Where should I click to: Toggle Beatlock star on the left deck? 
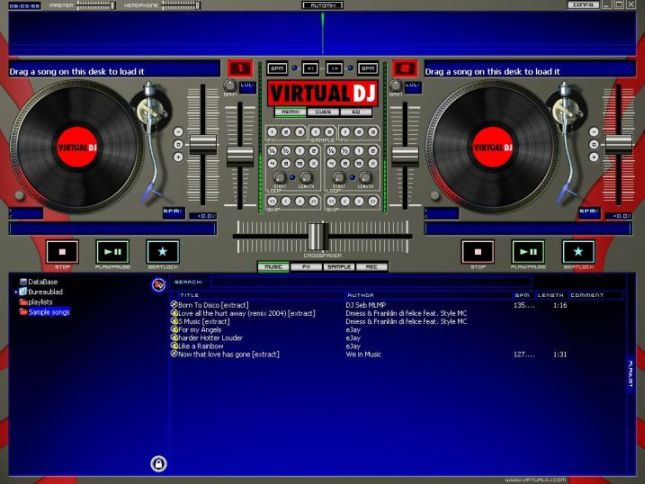(163, 251)
